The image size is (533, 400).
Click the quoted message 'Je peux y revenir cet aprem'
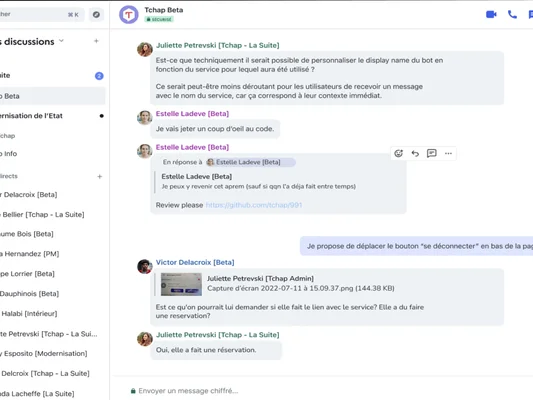(x=258, y=187)
